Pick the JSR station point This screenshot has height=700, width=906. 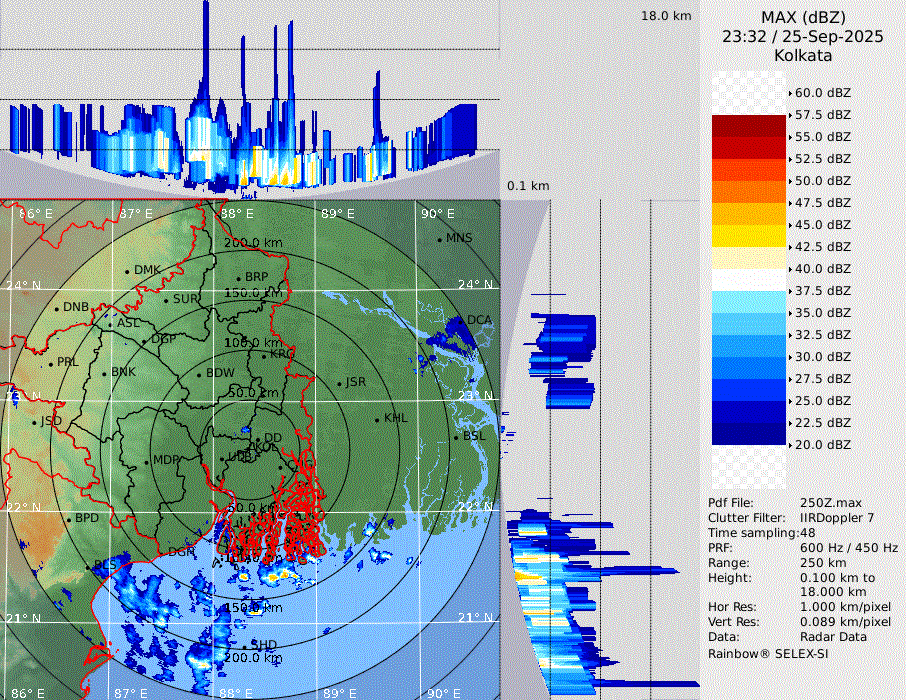pos(338,384)
